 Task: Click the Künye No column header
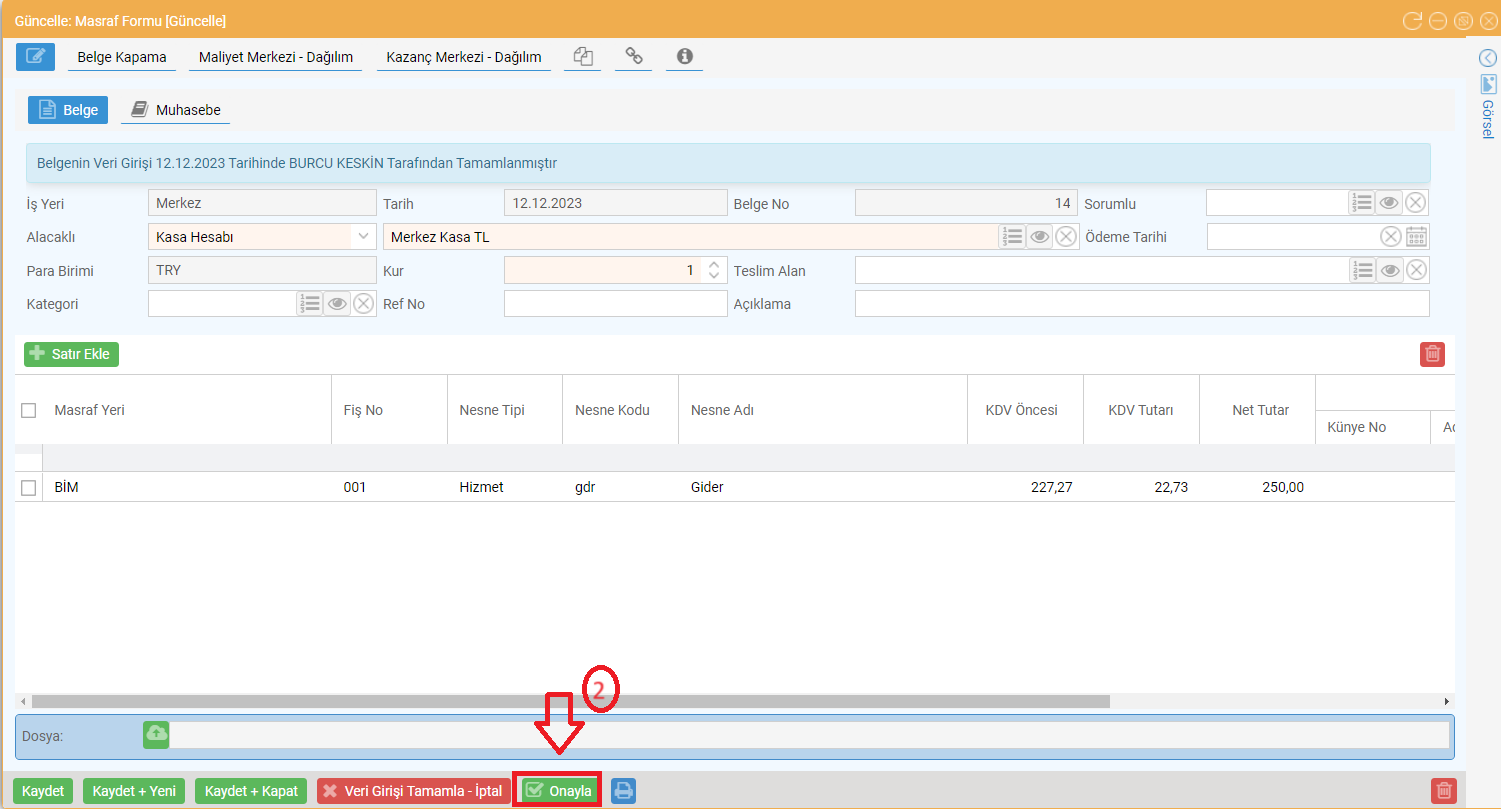coord(1372,427)
